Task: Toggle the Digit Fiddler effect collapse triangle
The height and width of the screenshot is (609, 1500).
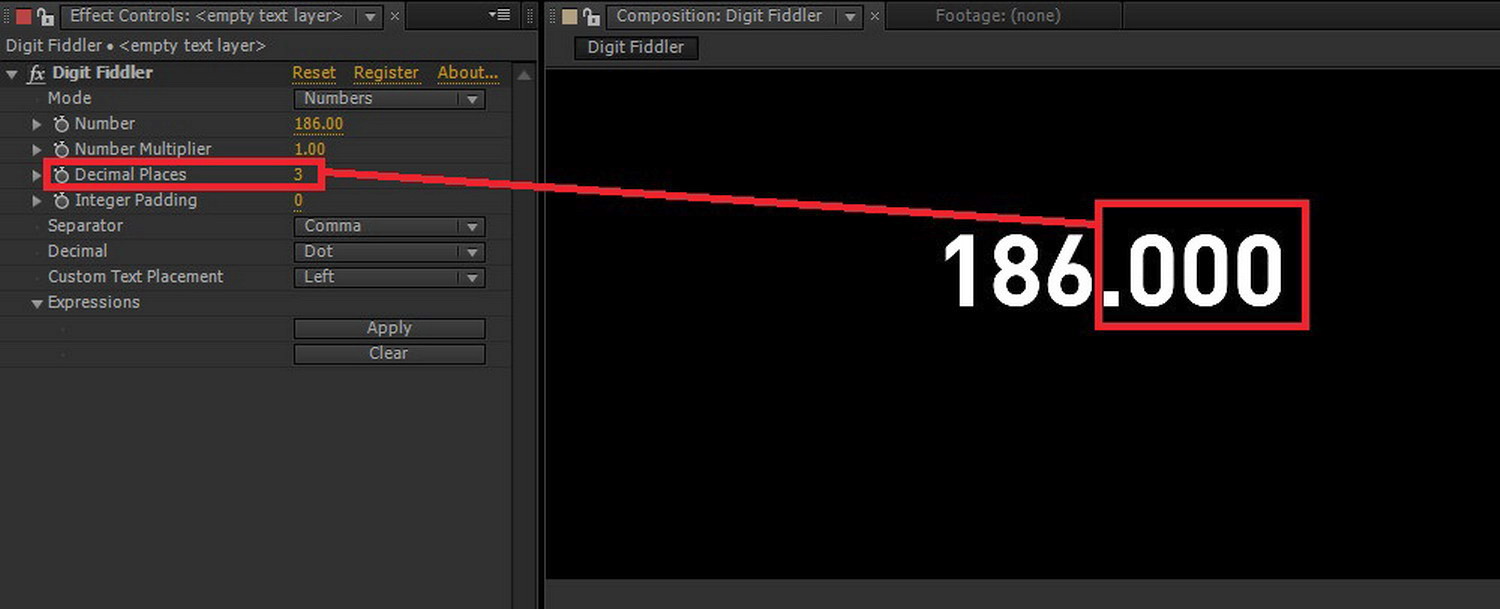Action: click(x=12, y=72)
